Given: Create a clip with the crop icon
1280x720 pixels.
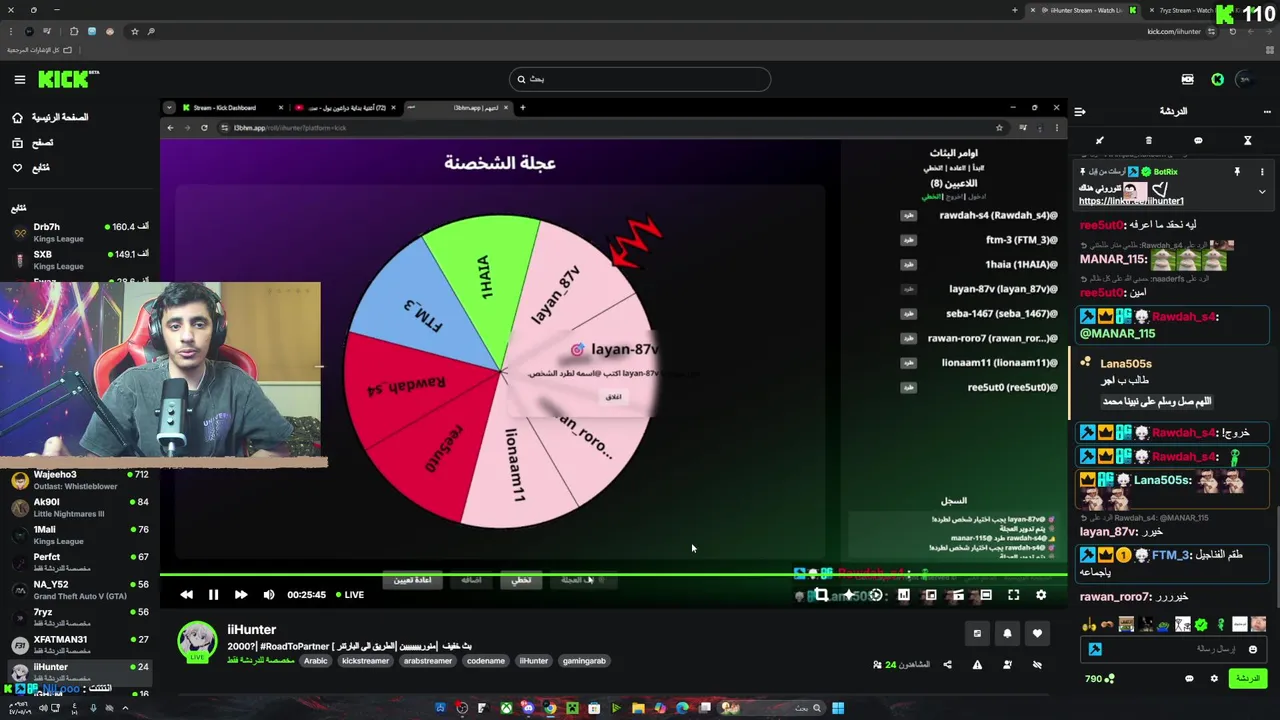Looking at the screenshot, I should click(821, 595).
